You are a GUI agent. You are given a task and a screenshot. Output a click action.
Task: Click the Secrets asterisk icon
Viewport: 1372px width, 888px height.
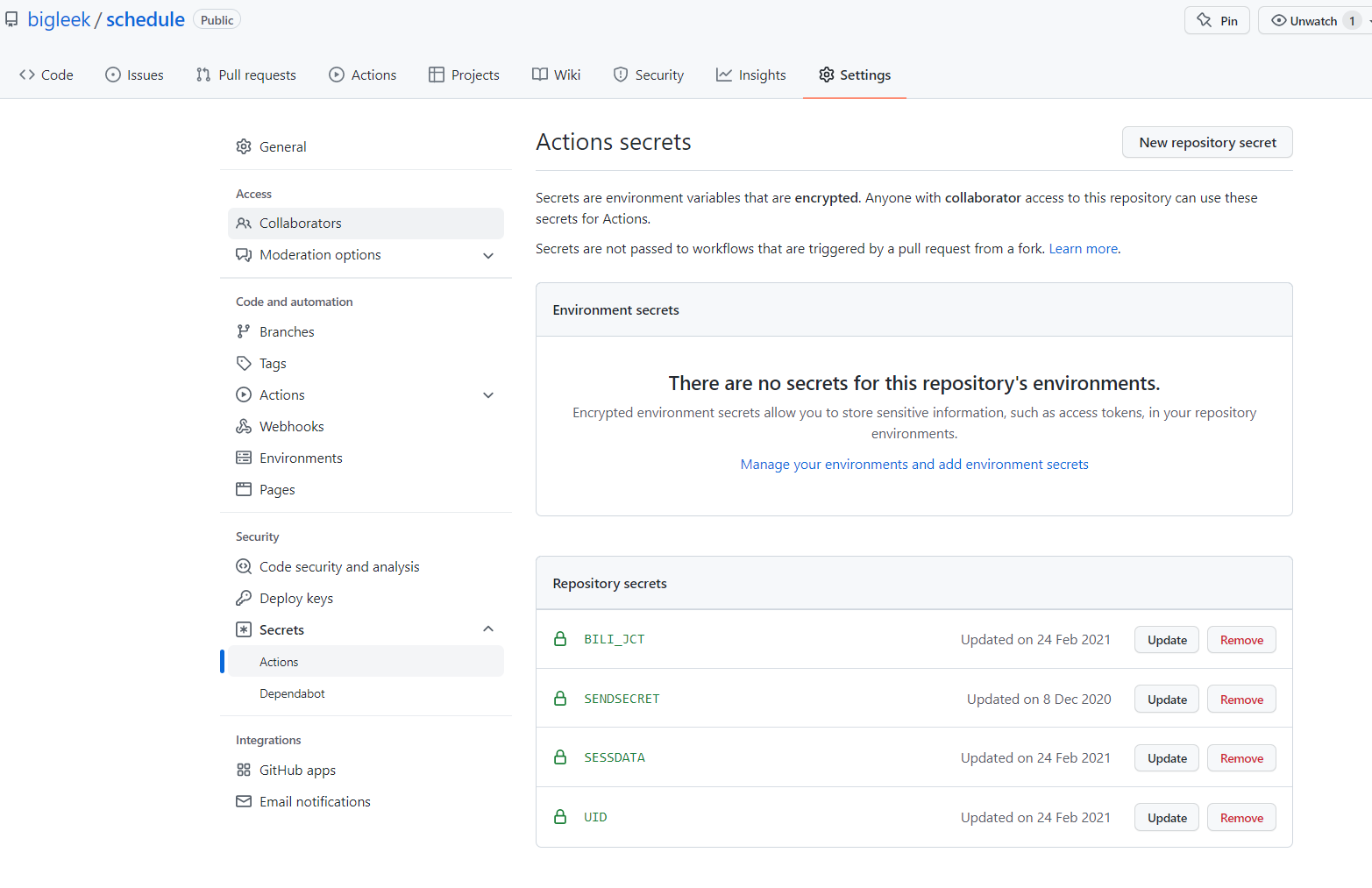pos(244,629)
